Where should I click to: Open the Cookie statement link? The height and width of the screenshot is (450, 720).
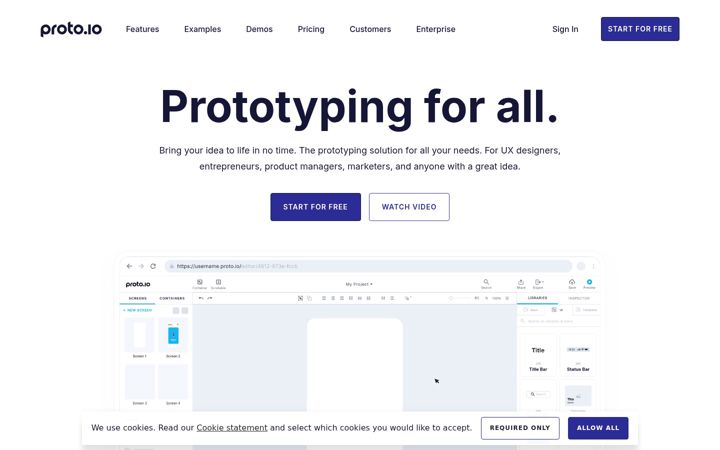pyautogui.click(x=232, y=428)
